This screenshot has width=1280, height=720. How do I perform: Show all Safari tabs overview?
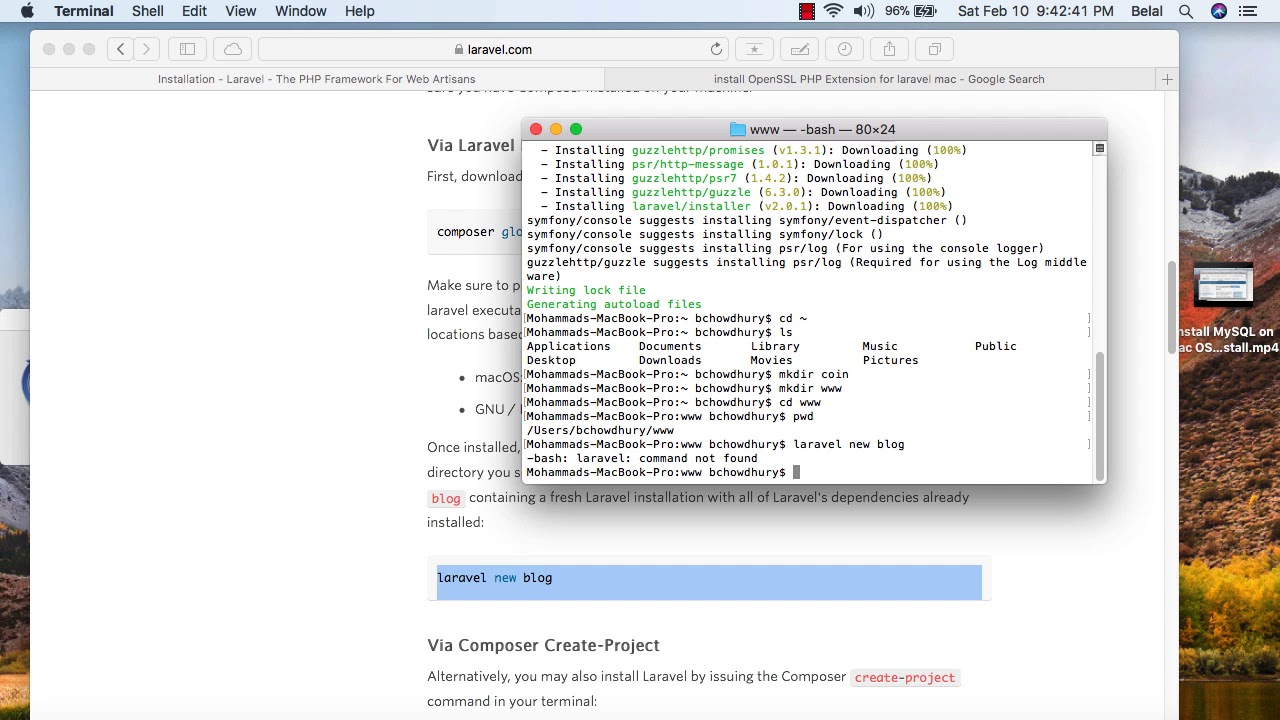[x=934, y=49]
